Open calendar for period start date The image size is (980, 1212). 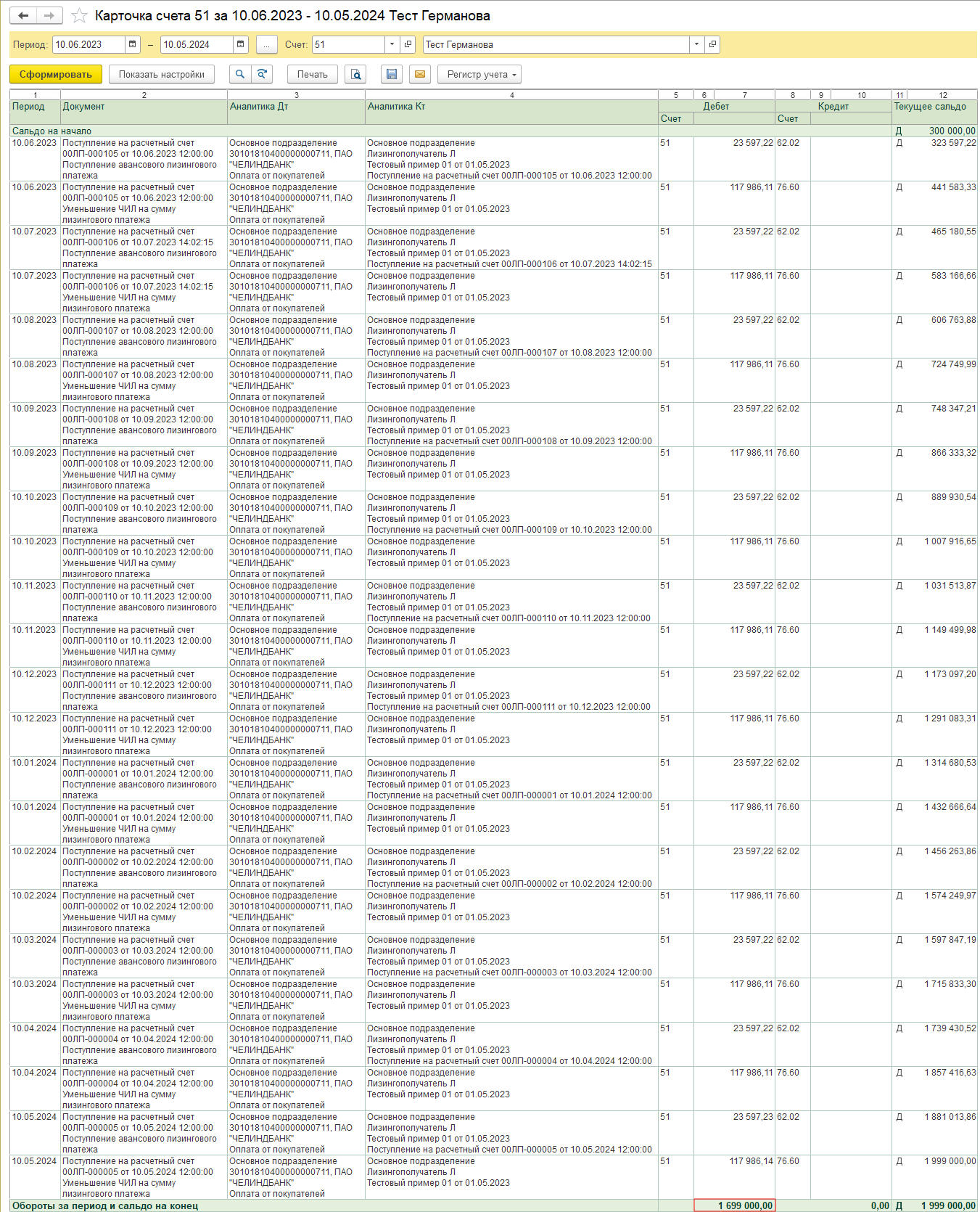coord(133,44)
